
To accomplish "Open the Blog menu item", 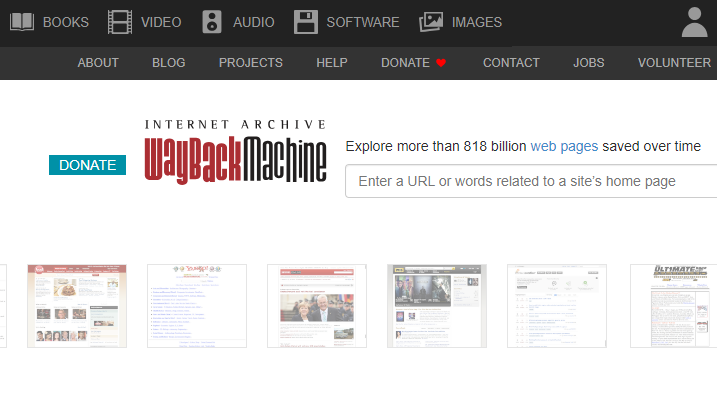I will (169, 63).
